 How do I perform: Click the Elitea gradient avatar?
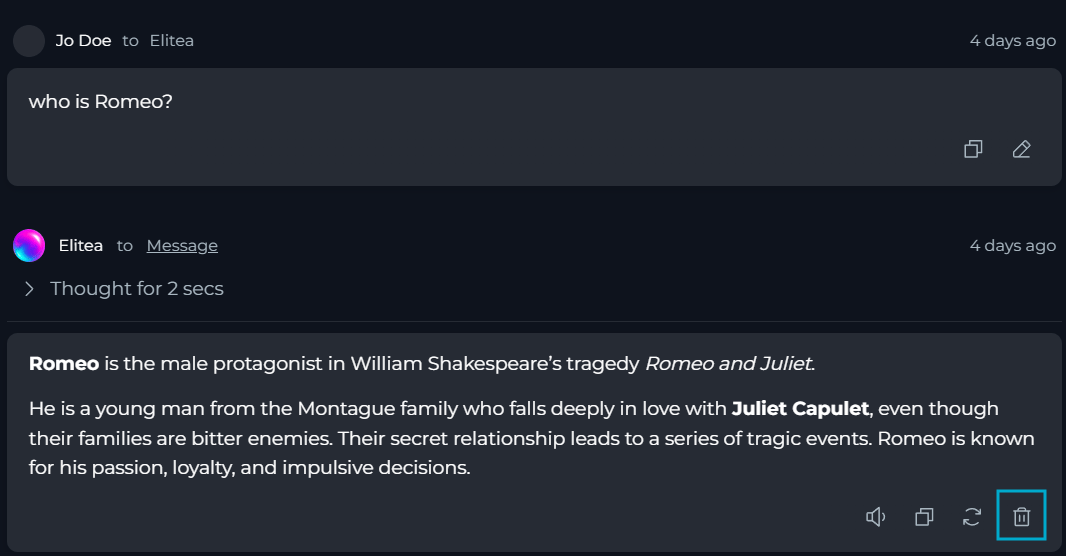pyautogui.click(x=29, y=245)
